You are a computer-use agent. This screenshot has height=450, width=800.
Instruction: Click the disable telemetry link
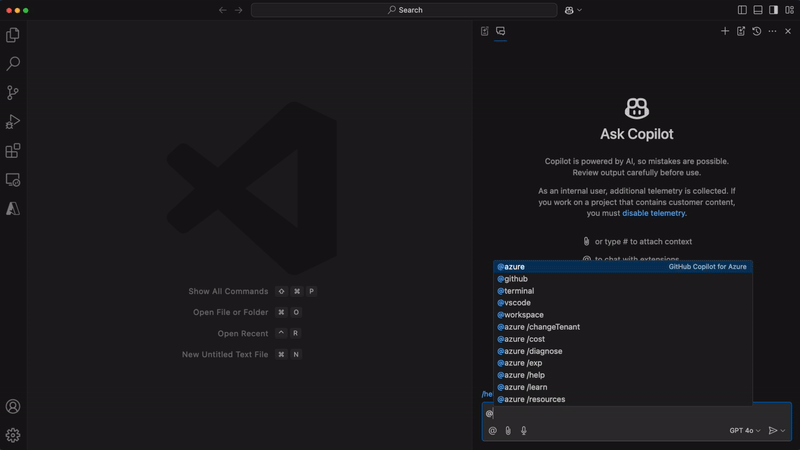(654, 213)
